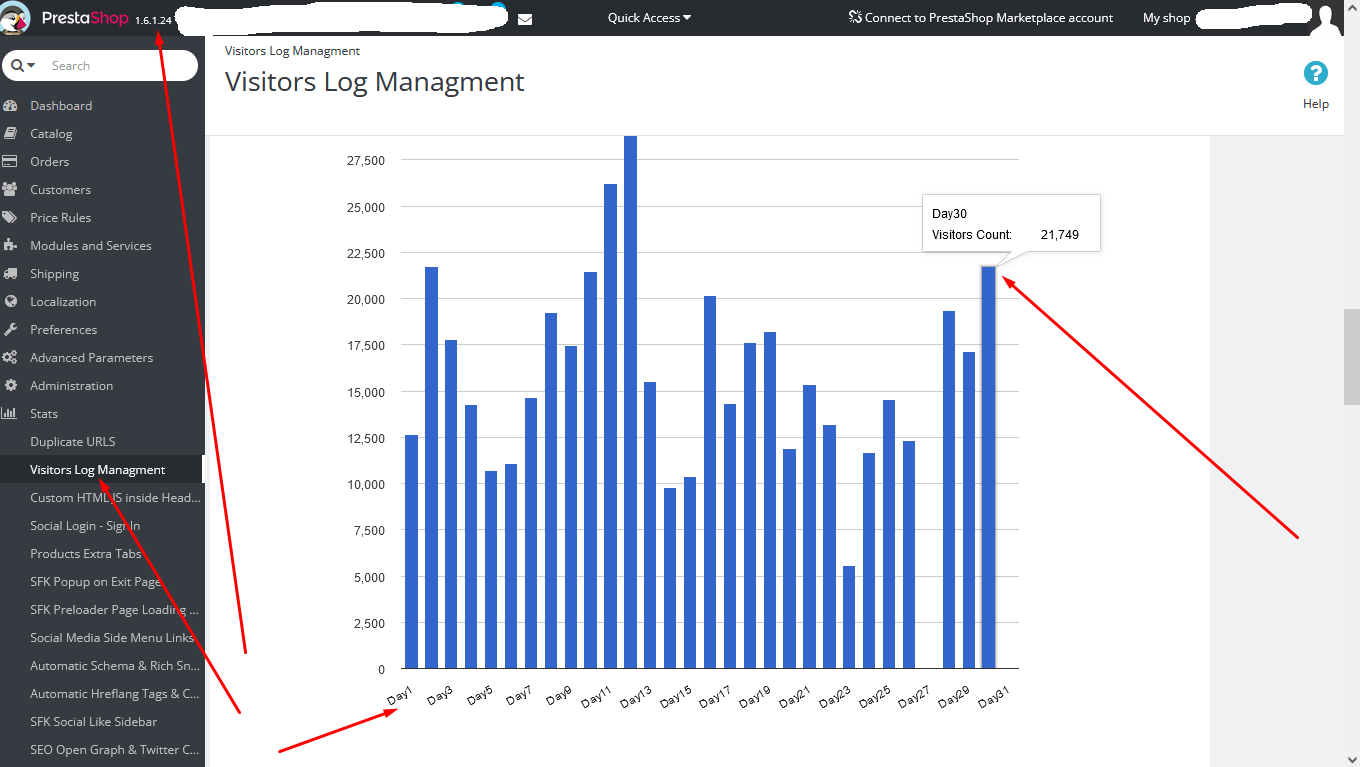Click the large Visitors Log Managment page heading
Image resolution: width=1360 pixels, height=767 pixels.
(375, 82)
